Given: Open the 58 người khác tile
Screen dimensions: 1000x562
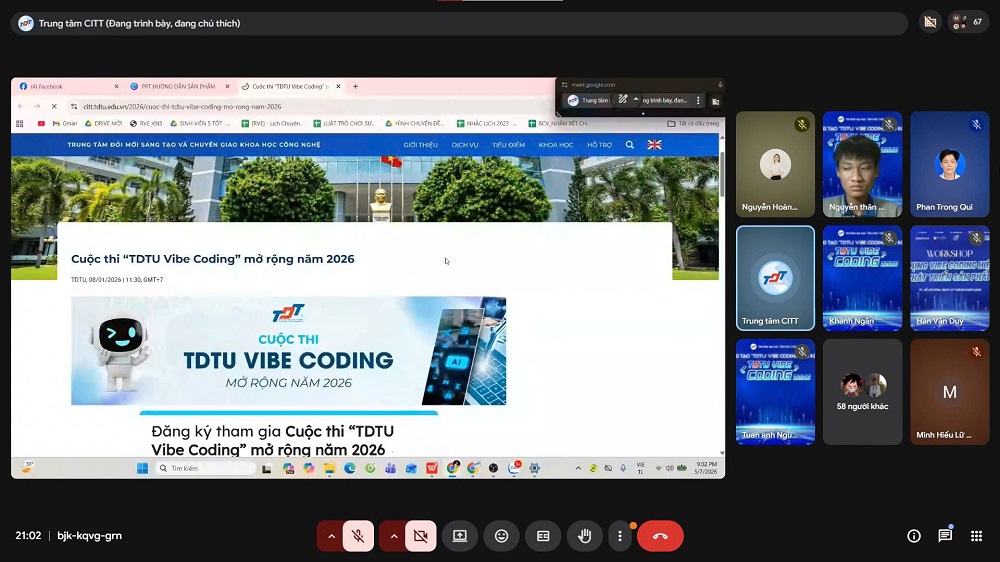Looking at the screenshot, I should click(x=862, y=392).
